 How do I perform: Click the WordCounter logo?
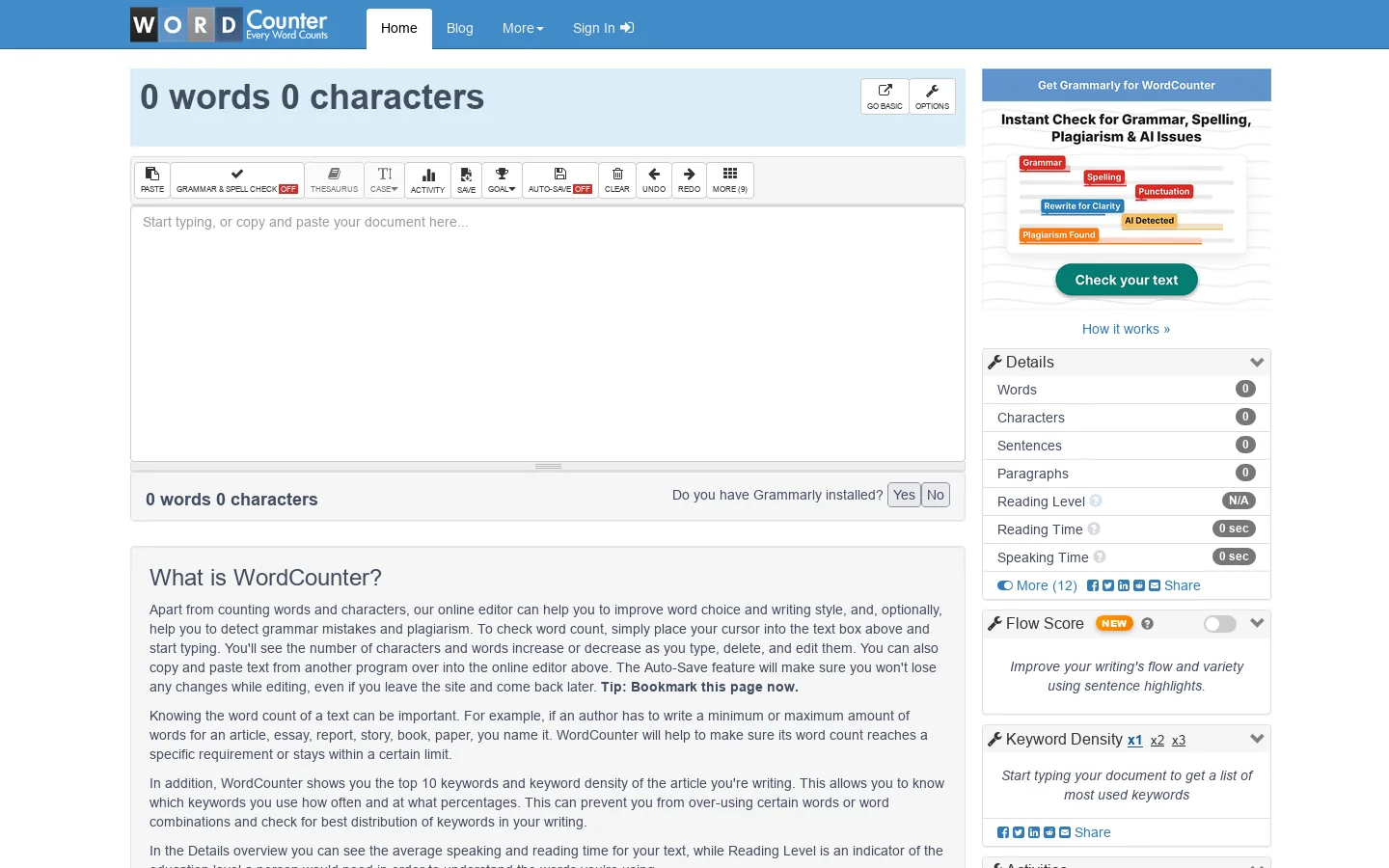point(230,25)
